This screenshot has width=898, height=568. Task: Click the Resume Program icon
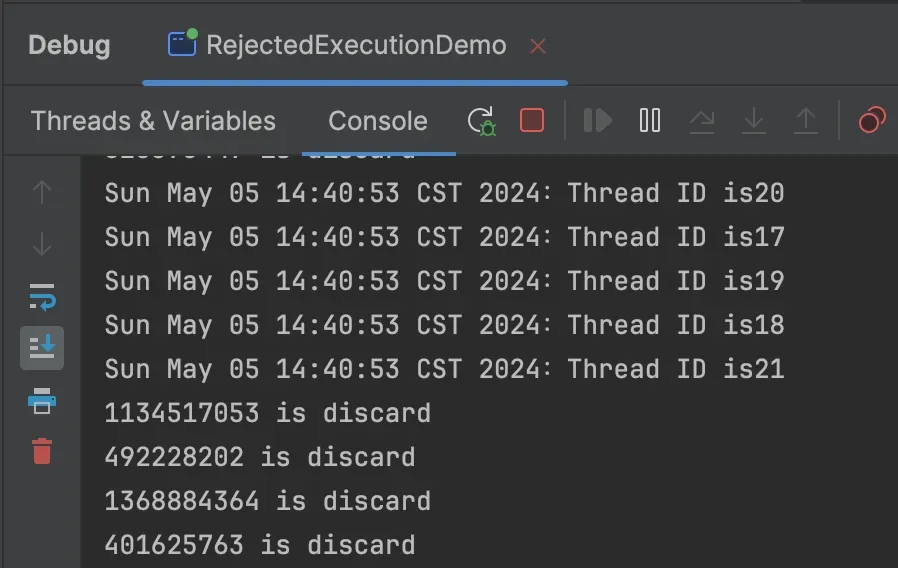tap(597, 121)
